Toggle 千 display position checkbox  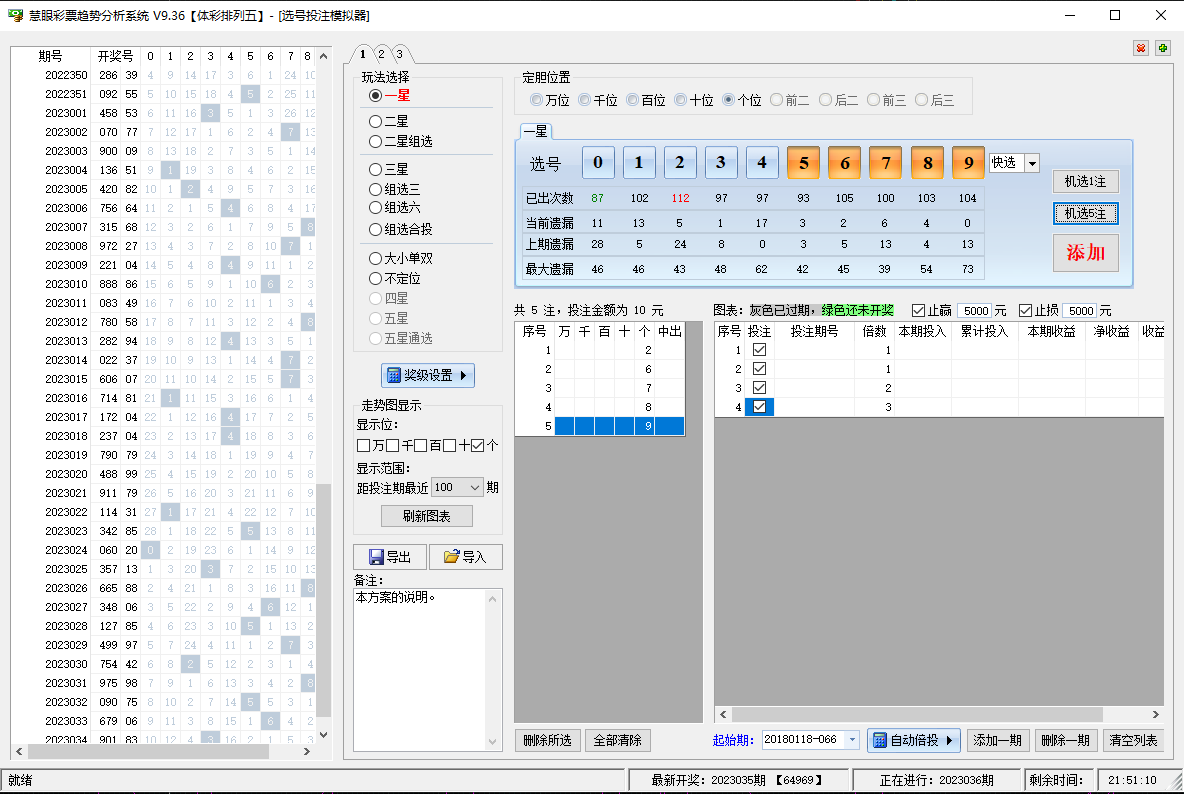click(x=393, y=446)
